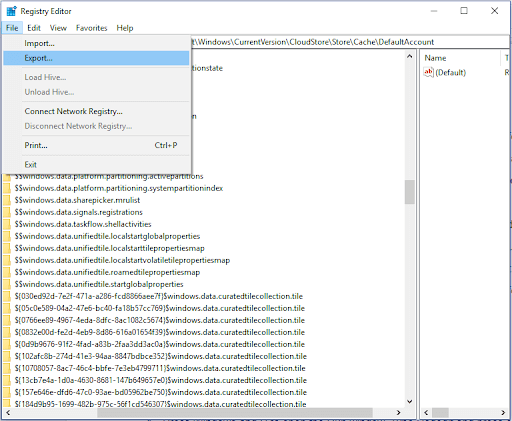
Task: Select $$windows.data.signals.registrations key
Action: (78, 212)
